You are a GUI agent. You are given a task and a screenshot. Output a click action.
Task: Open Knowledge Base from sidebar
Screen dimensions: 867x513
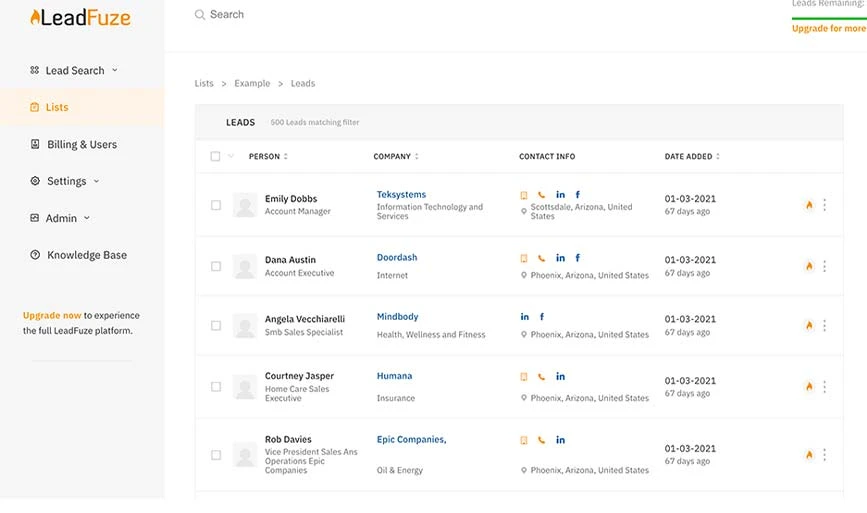(x=87, y=255)
